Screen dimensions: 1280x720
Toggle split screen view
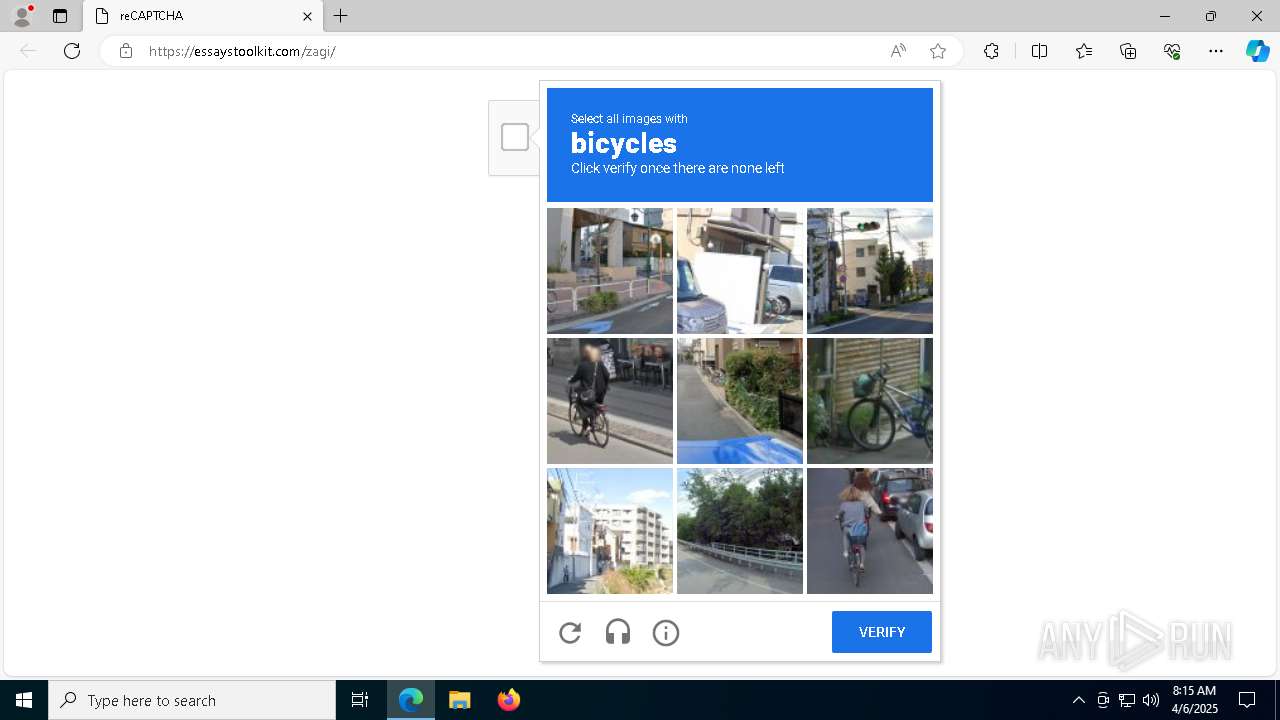[1039, 51]
